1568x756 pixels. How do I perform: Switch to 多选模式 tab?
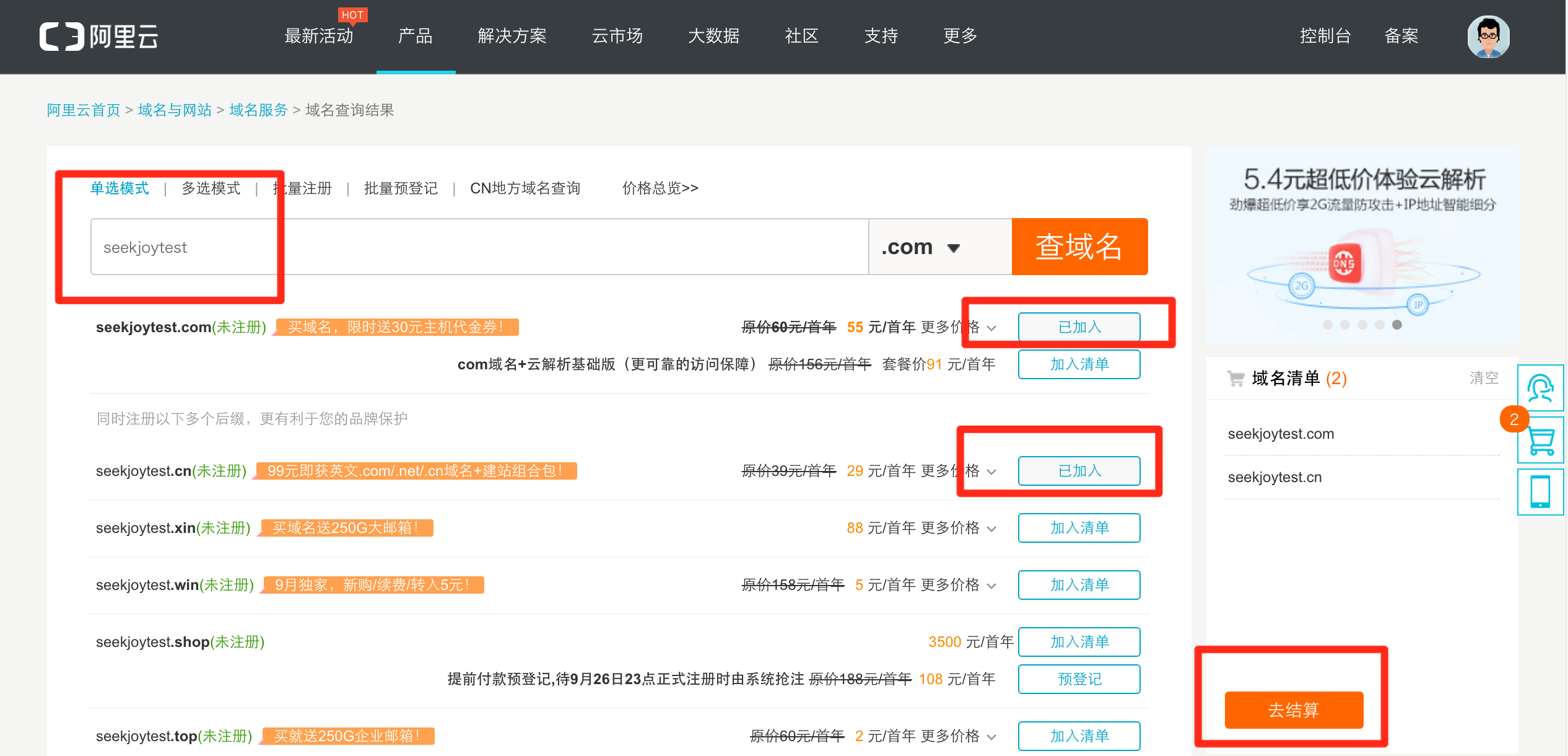click(x=211, y=188)
